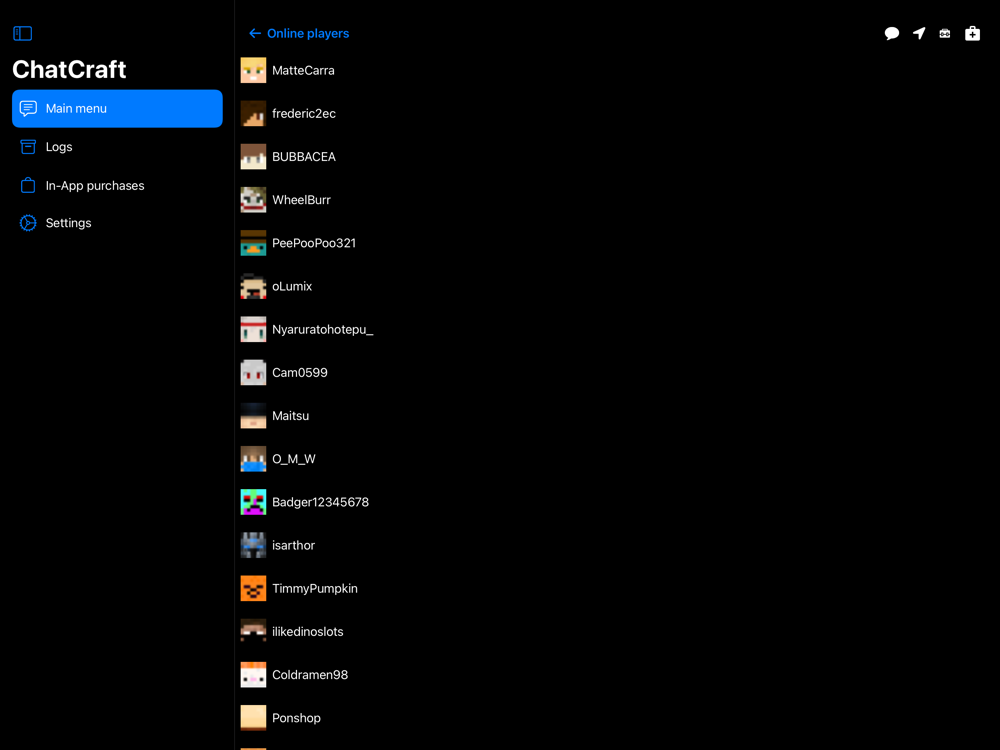Click MatteCarra's avatar head

pyautogui.click(x=253, y=70)
